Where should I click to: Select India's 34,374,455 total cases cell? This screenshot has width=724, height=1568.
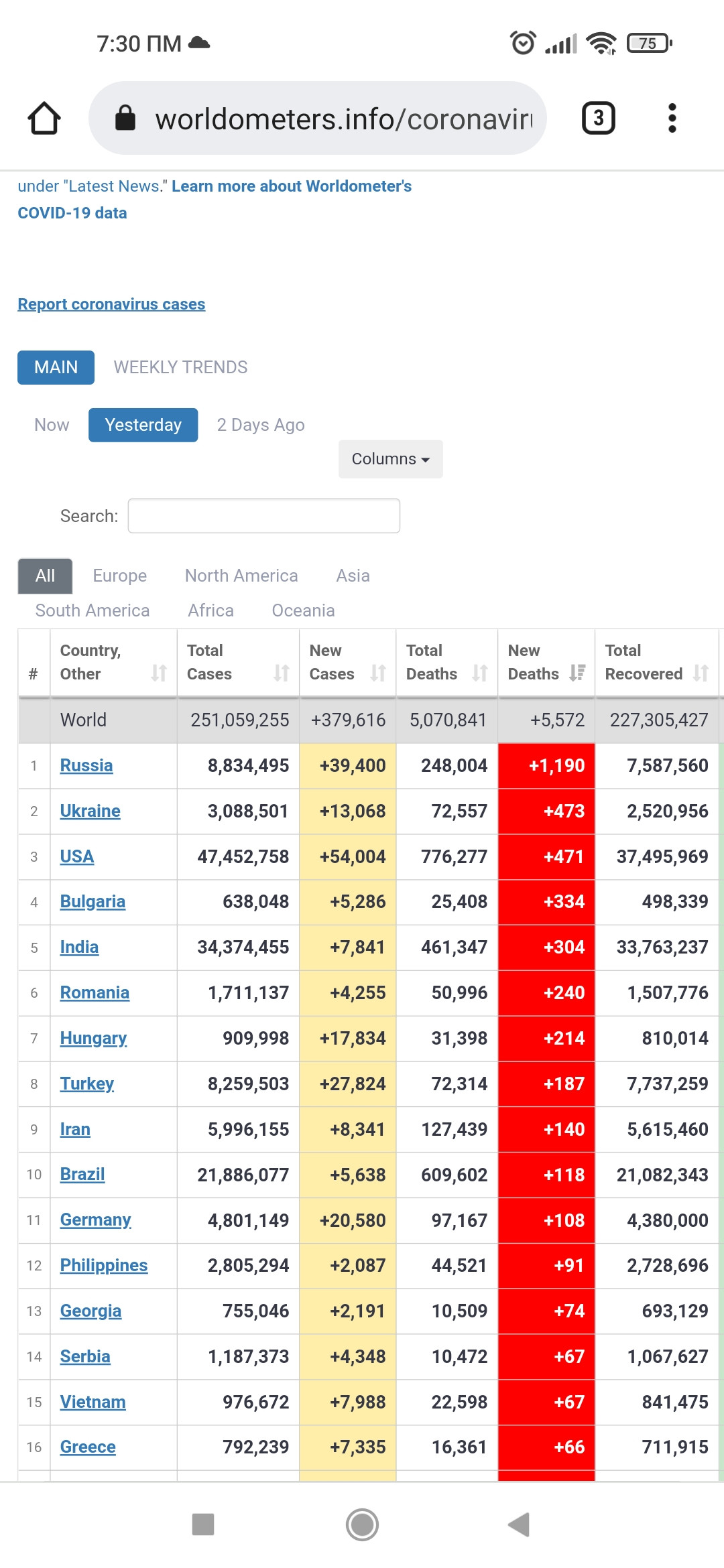point(239,947)
